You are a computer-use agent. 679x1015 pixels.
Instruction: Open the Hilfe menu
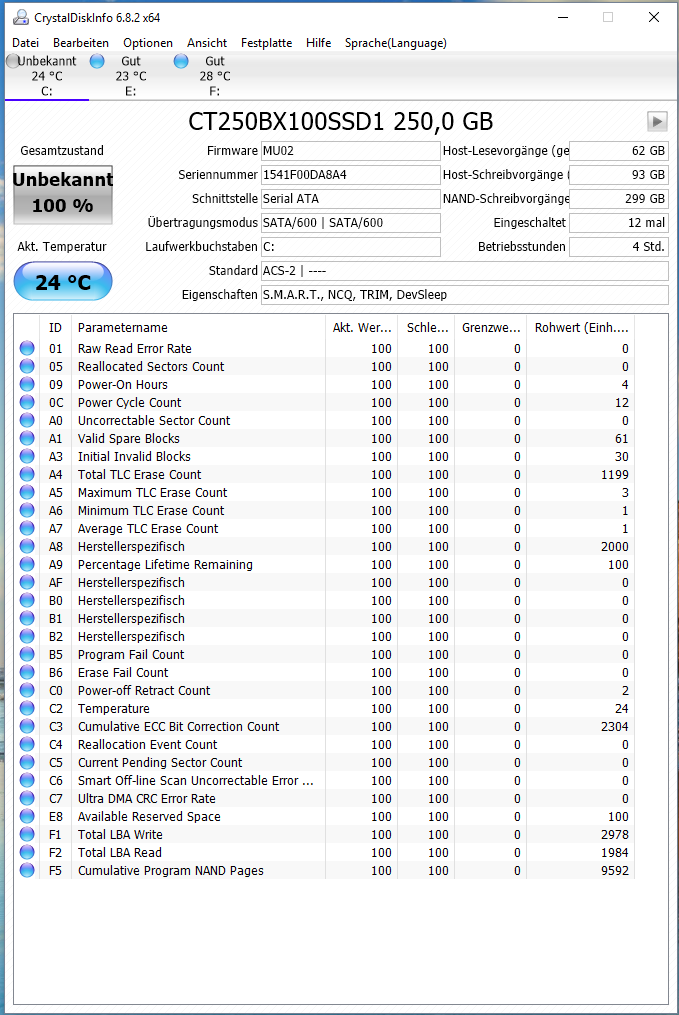(x=318, y=43)
